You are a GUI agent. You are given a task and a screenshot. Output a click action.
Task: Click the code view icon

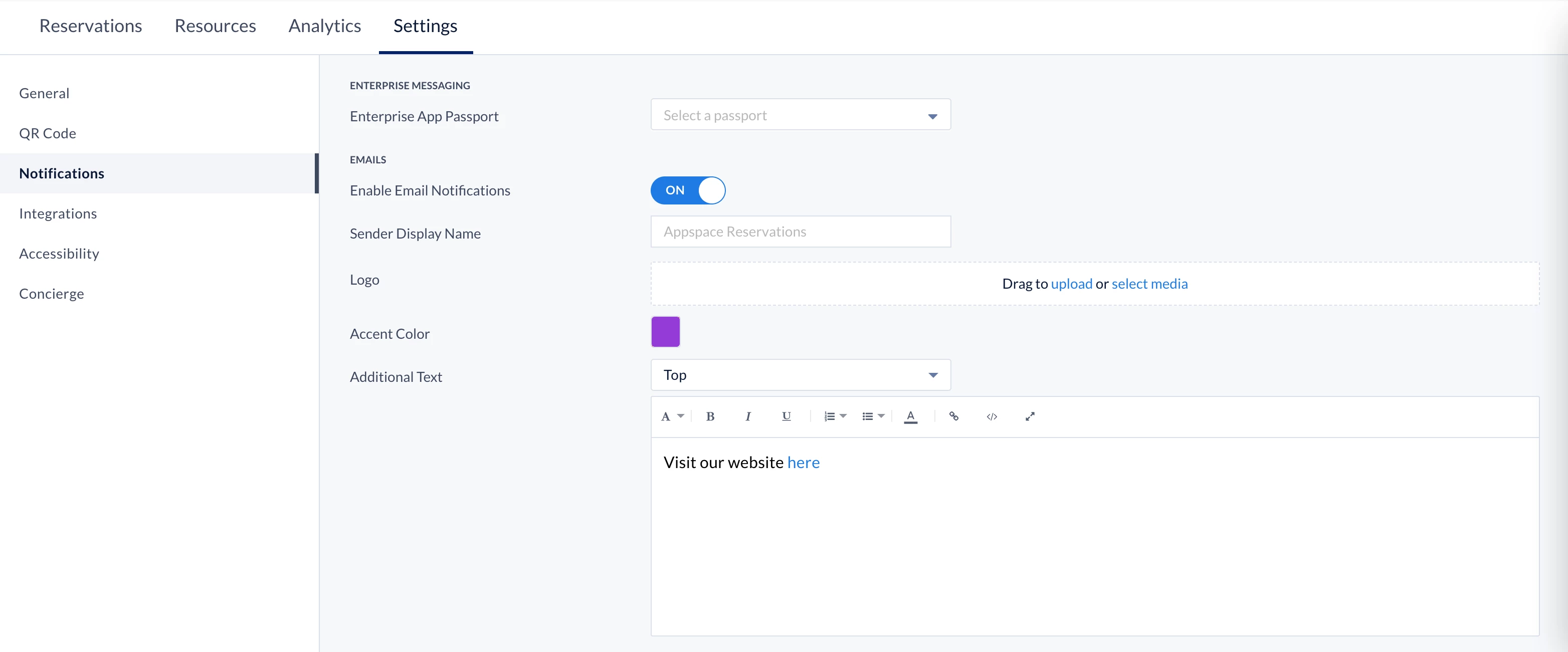992,416
